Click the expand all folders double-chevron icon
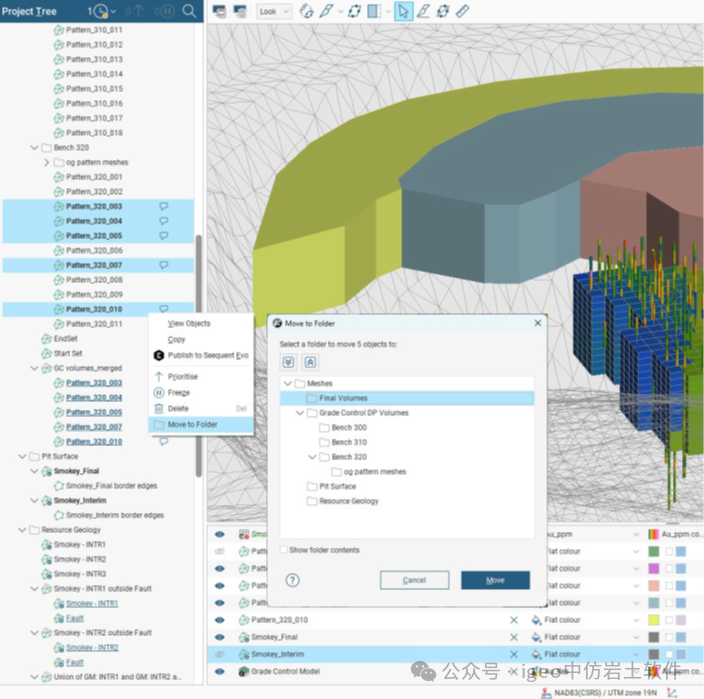 point(288,362)
